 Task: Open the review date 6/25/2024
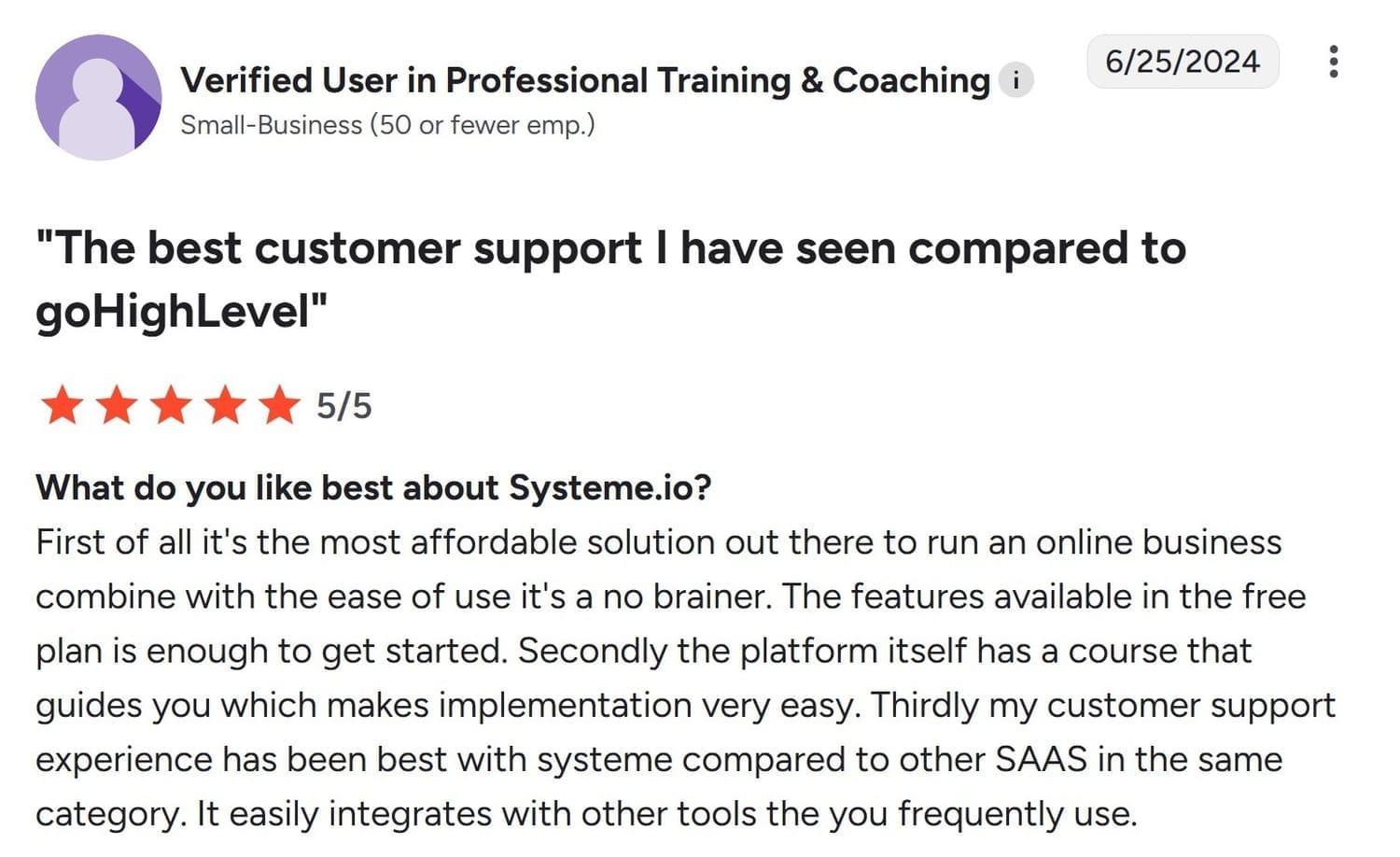[x=1182, y=62]
